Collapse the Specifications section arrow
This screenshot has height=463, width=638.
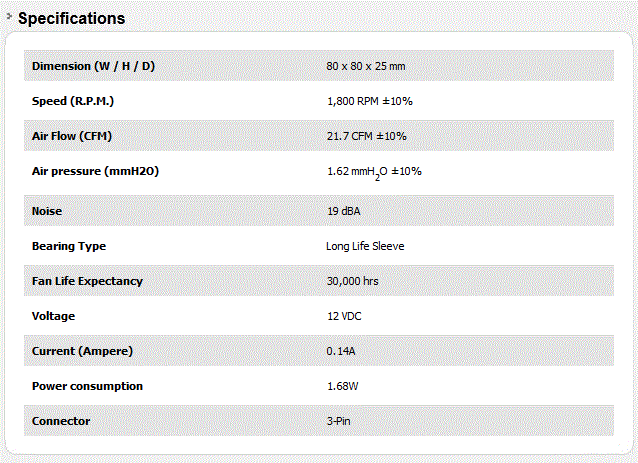[10, 17]
